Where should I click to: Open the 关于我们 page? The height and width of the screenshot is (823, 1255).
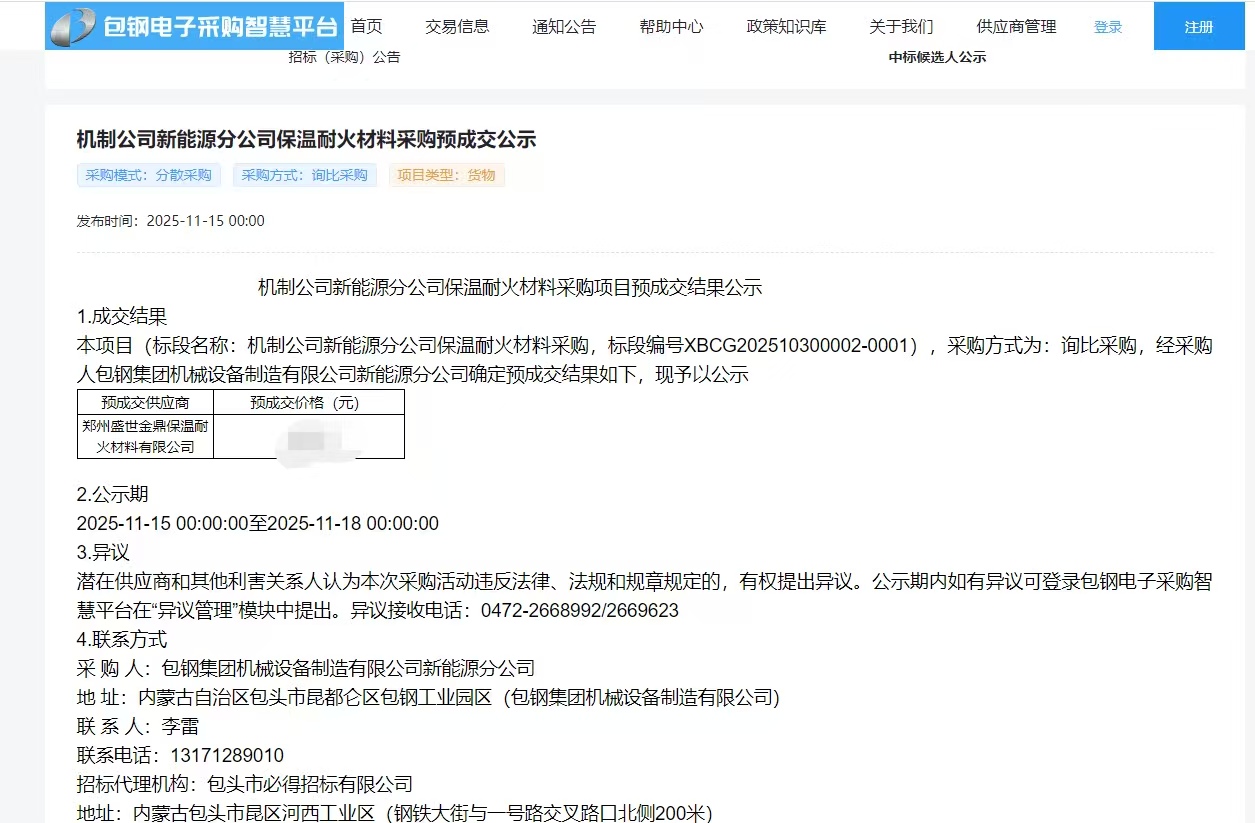[x=901, y=27]
